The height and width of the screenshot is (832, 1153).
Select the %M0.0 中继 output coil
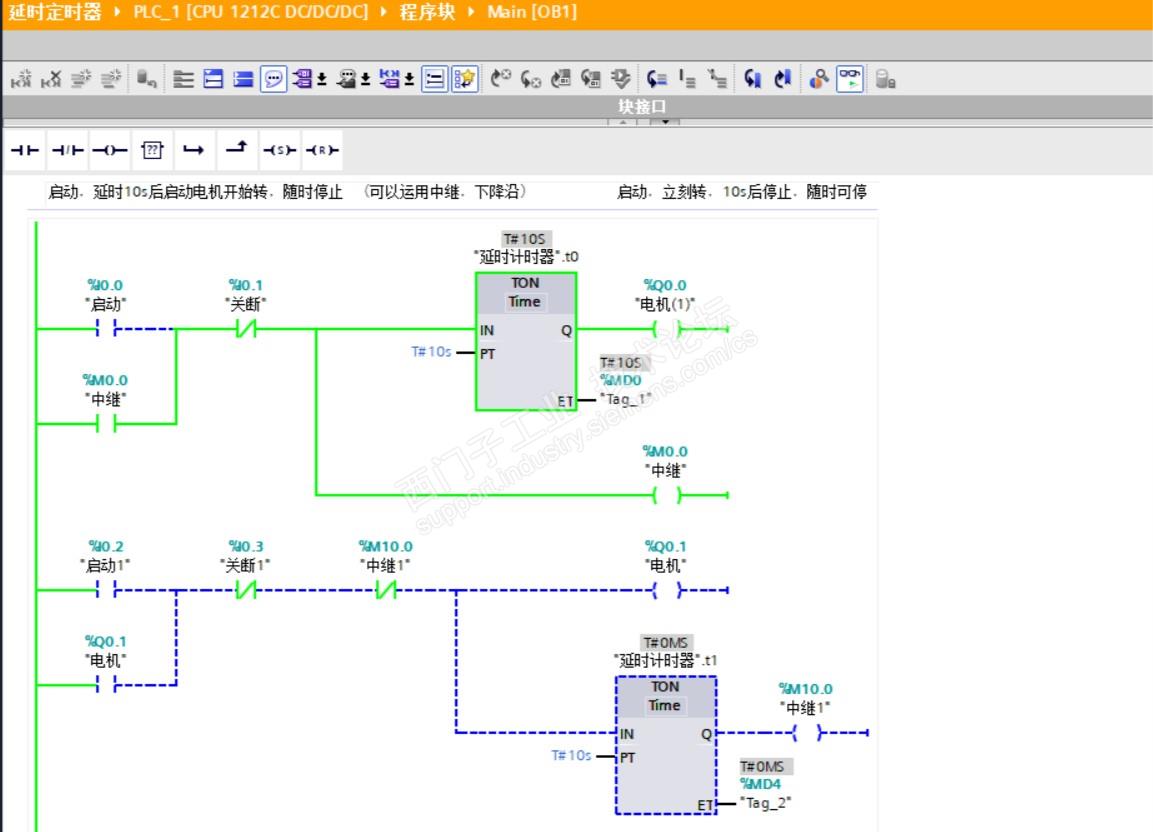(x=666, y=495)
